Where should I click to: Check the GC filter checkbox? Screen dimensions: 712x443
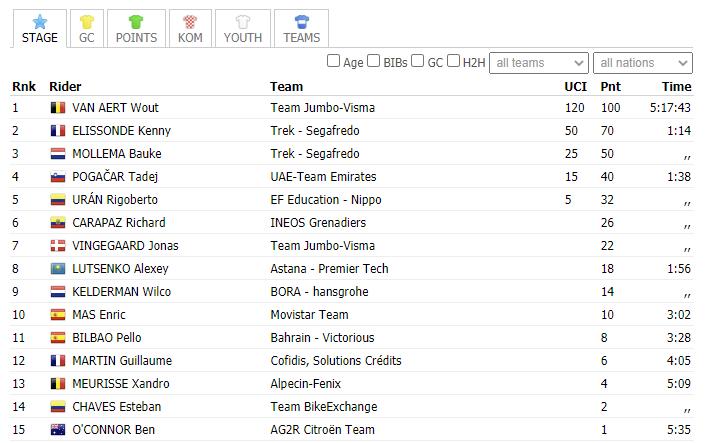(x=417, y=61)
